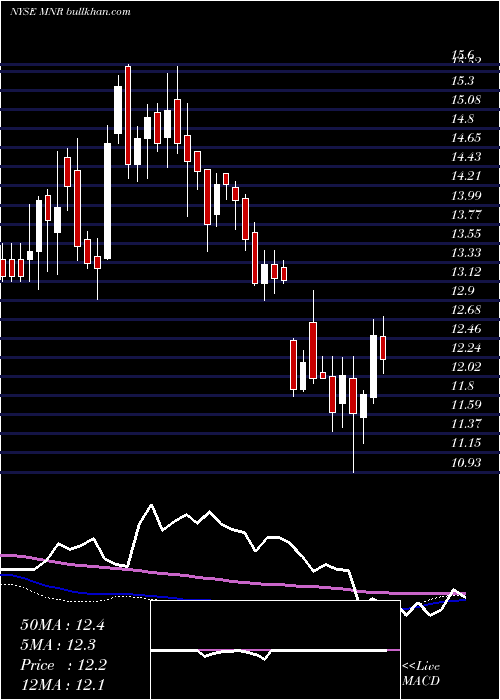
Task: Click the 12.02 price axis label
Action: [x=466, y=367]
